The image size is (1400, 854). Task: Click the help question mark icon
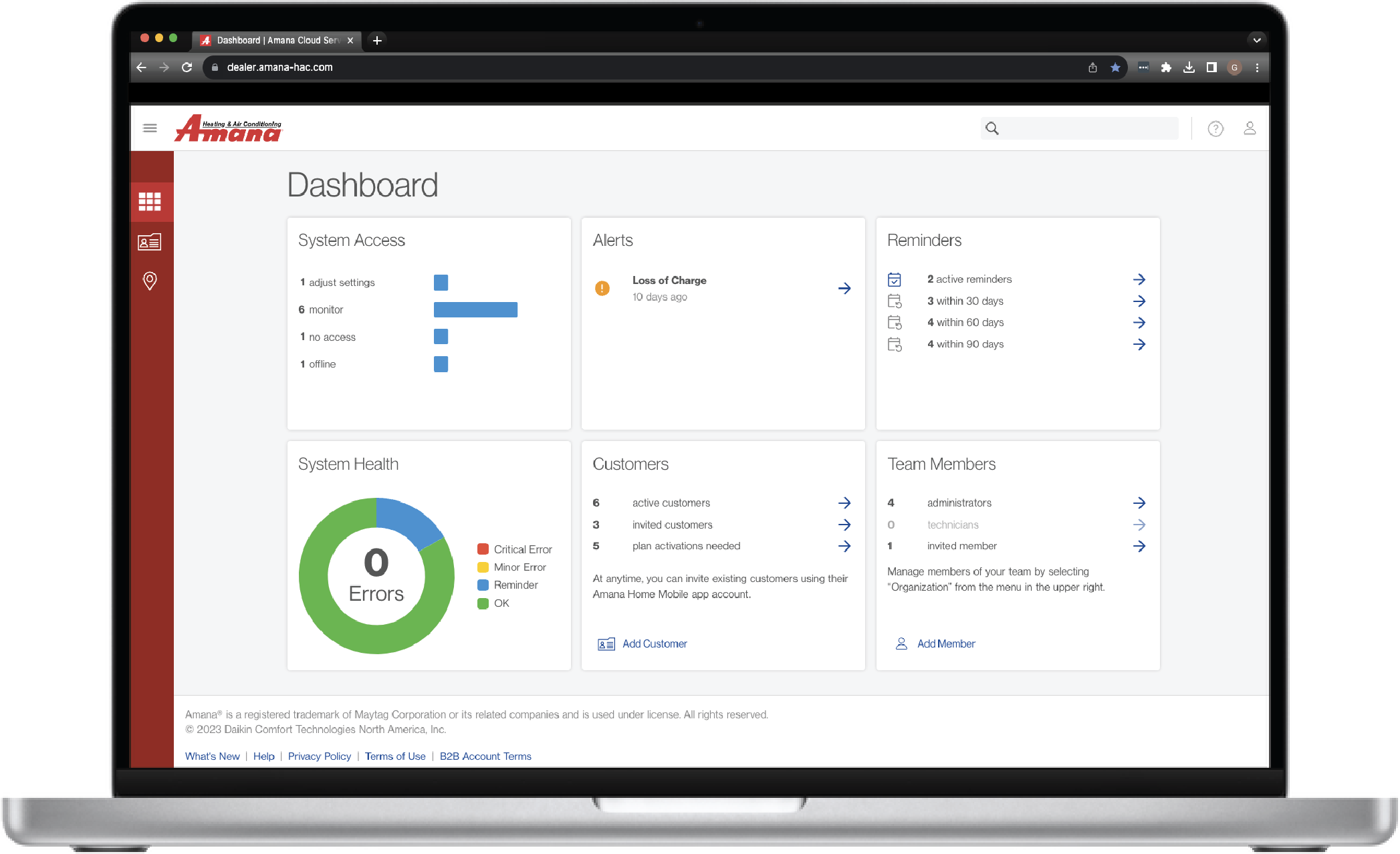1215,128
